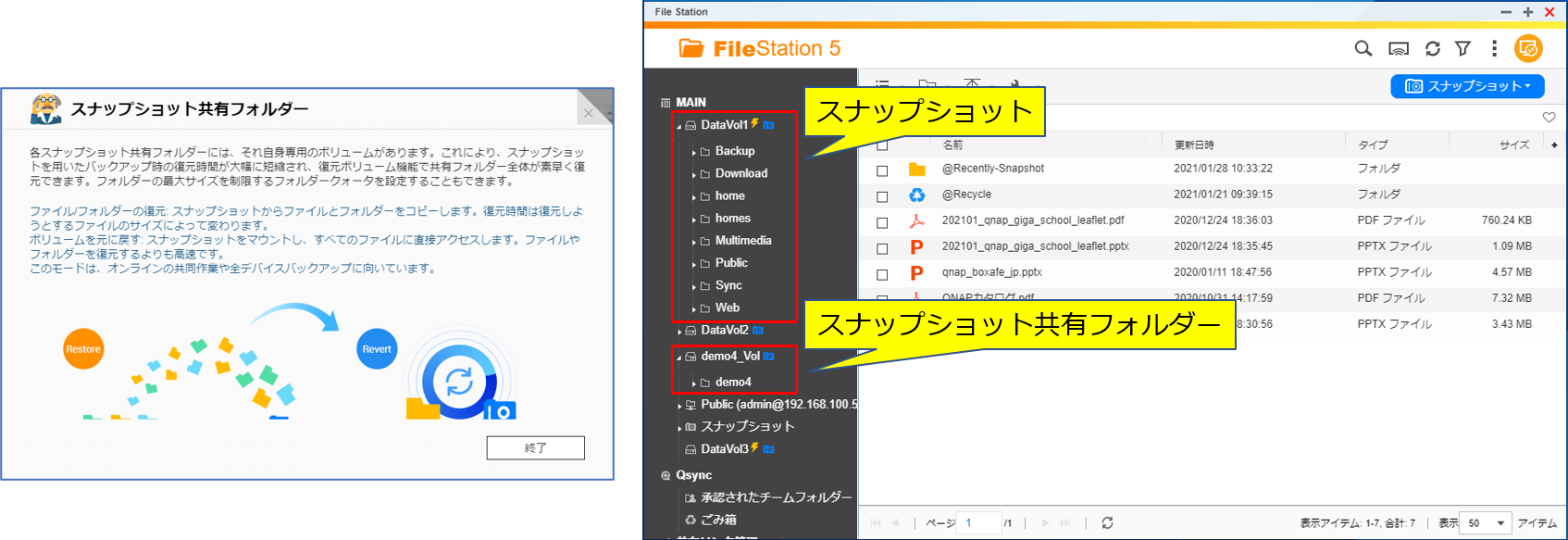Click the 終了 button in the dialog
The height and width of the screenshot is (540, 1568).
(x=535, y=448)
